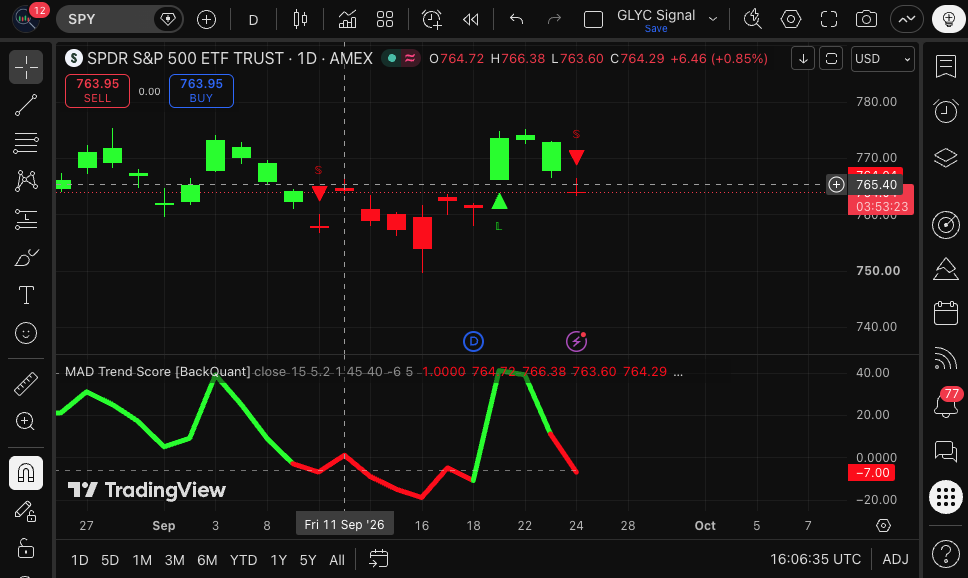The image size is (968, 578).
Task: Open the object tree layers panel
Action: (x=946, y=157)
